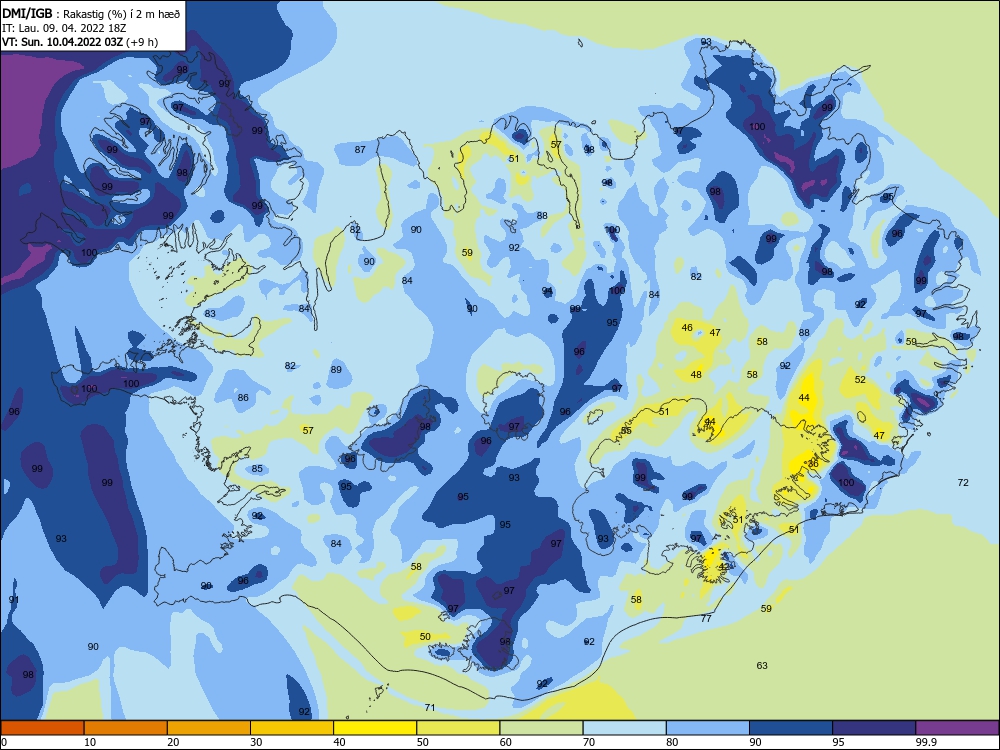Click the offshore humidity value '72'
The height and width of the screenshot is (750, 1000).
pyautogui.click(x=963, y=482)
